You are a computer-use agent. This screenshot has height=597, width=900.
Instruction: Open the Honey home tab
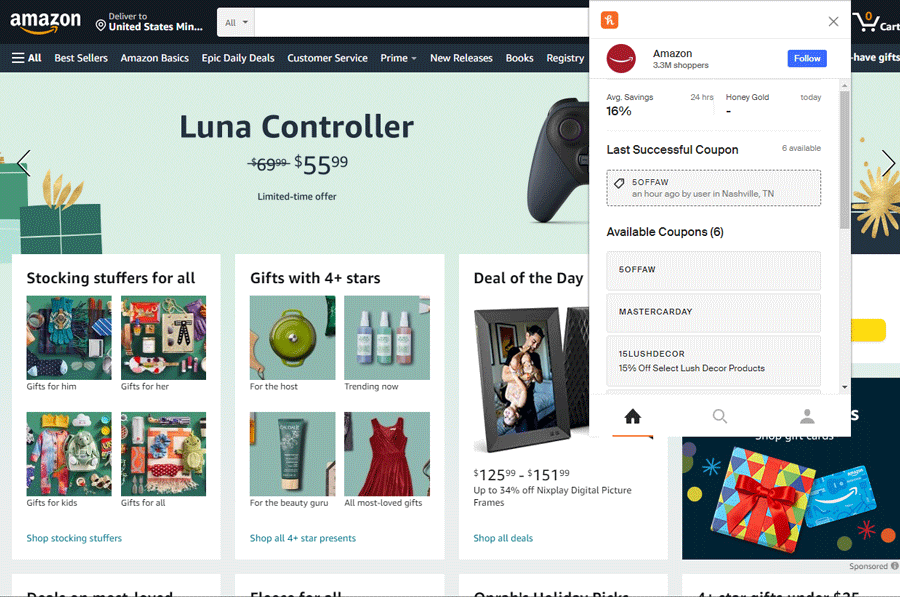[633, 416]
